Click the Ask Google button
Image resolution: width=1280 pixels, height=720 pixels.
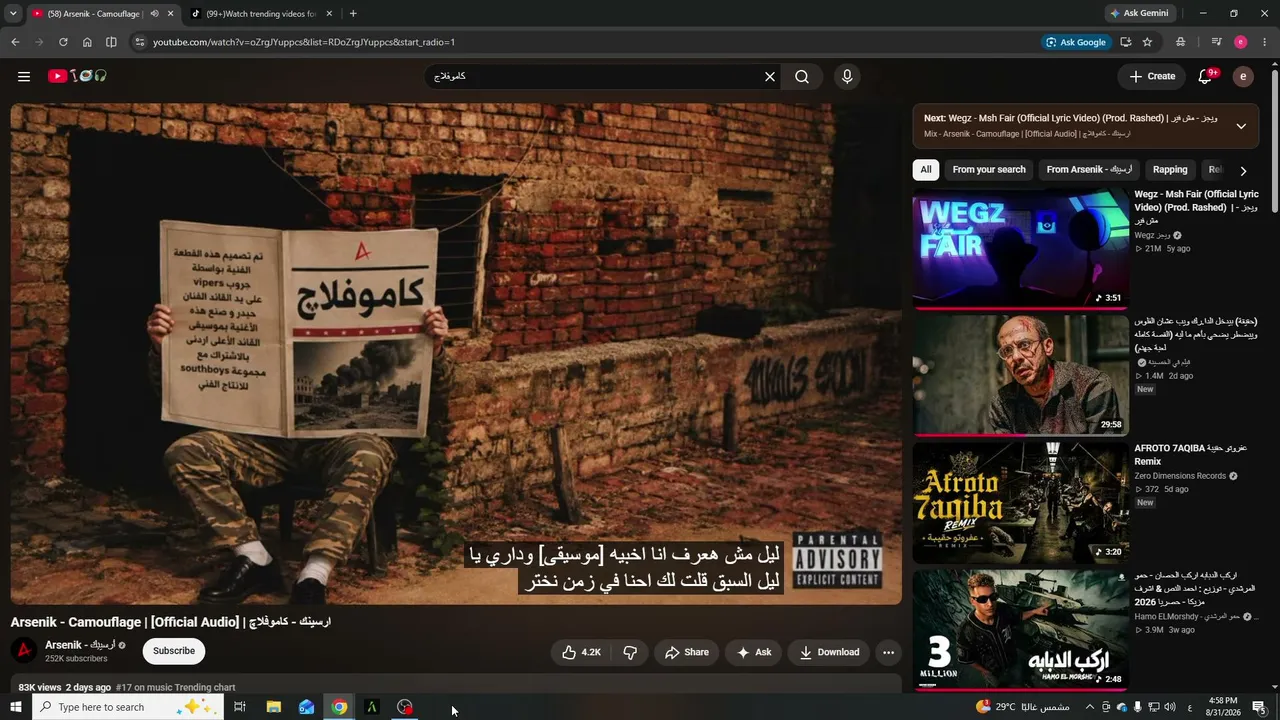1075,42
